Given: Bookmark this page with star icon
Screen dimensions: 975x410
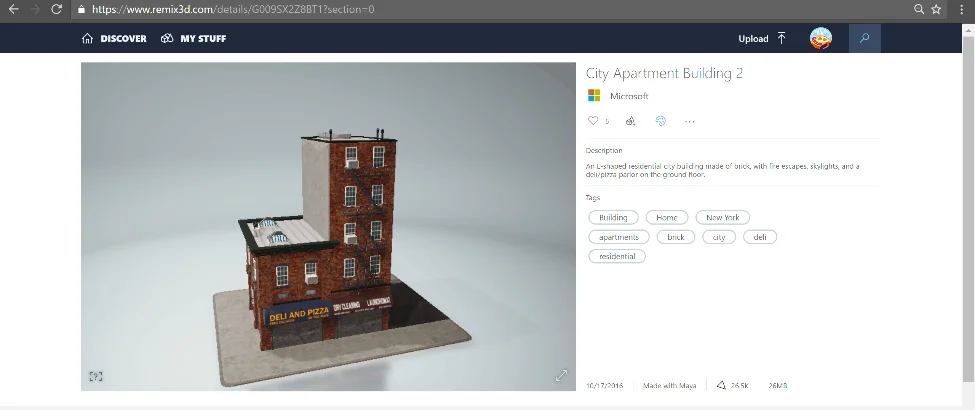Looking at the screenshot, I should 936,9.
